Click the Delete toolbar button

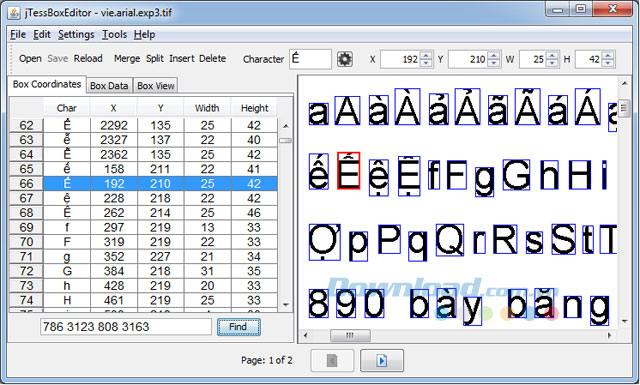tap(212, 59)
